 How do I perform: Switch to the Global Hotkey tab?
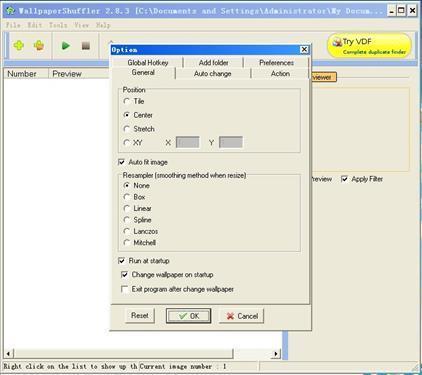coord(148,62)
